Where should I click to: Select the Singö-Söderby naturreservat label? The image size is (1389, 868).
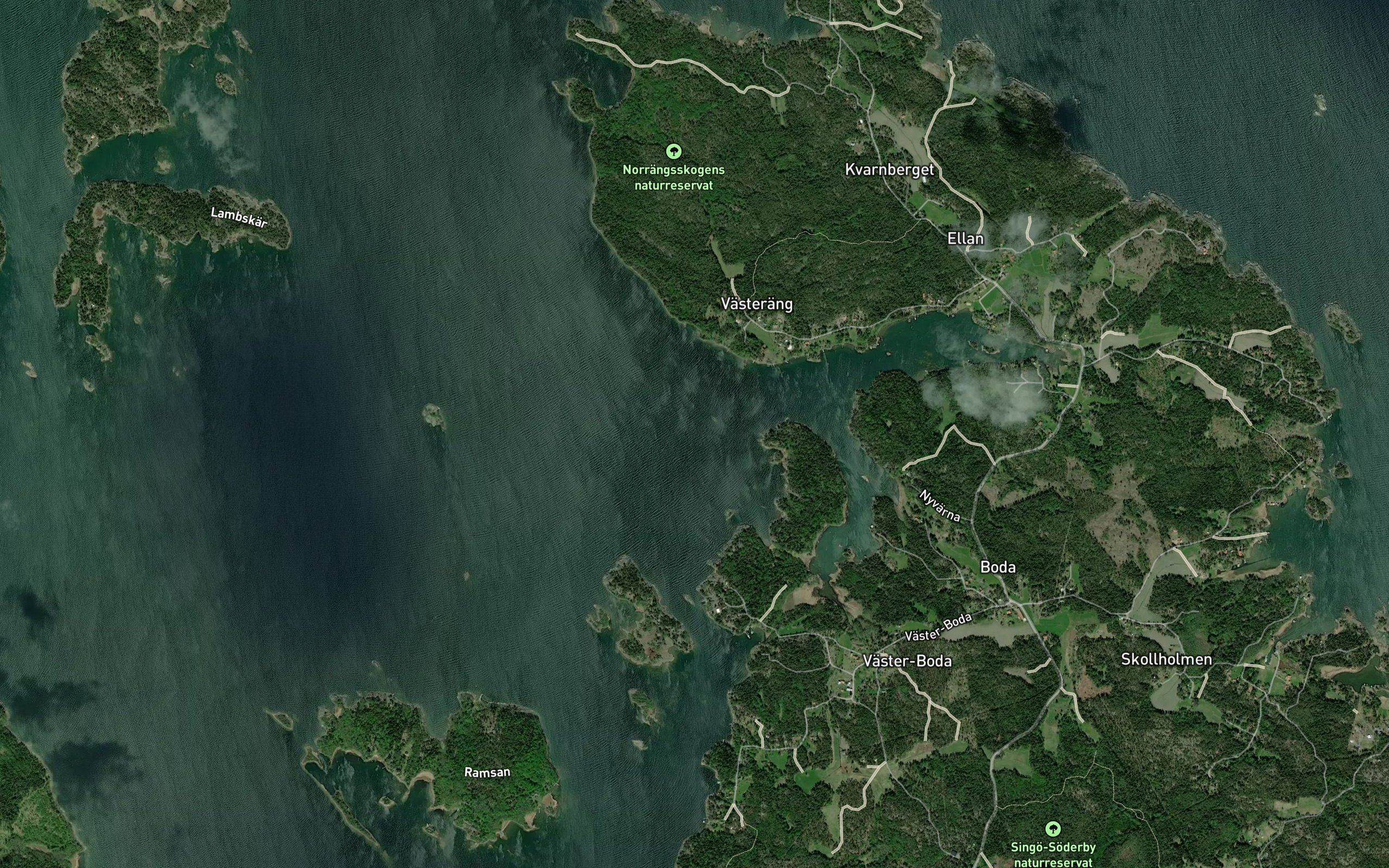1053,854
